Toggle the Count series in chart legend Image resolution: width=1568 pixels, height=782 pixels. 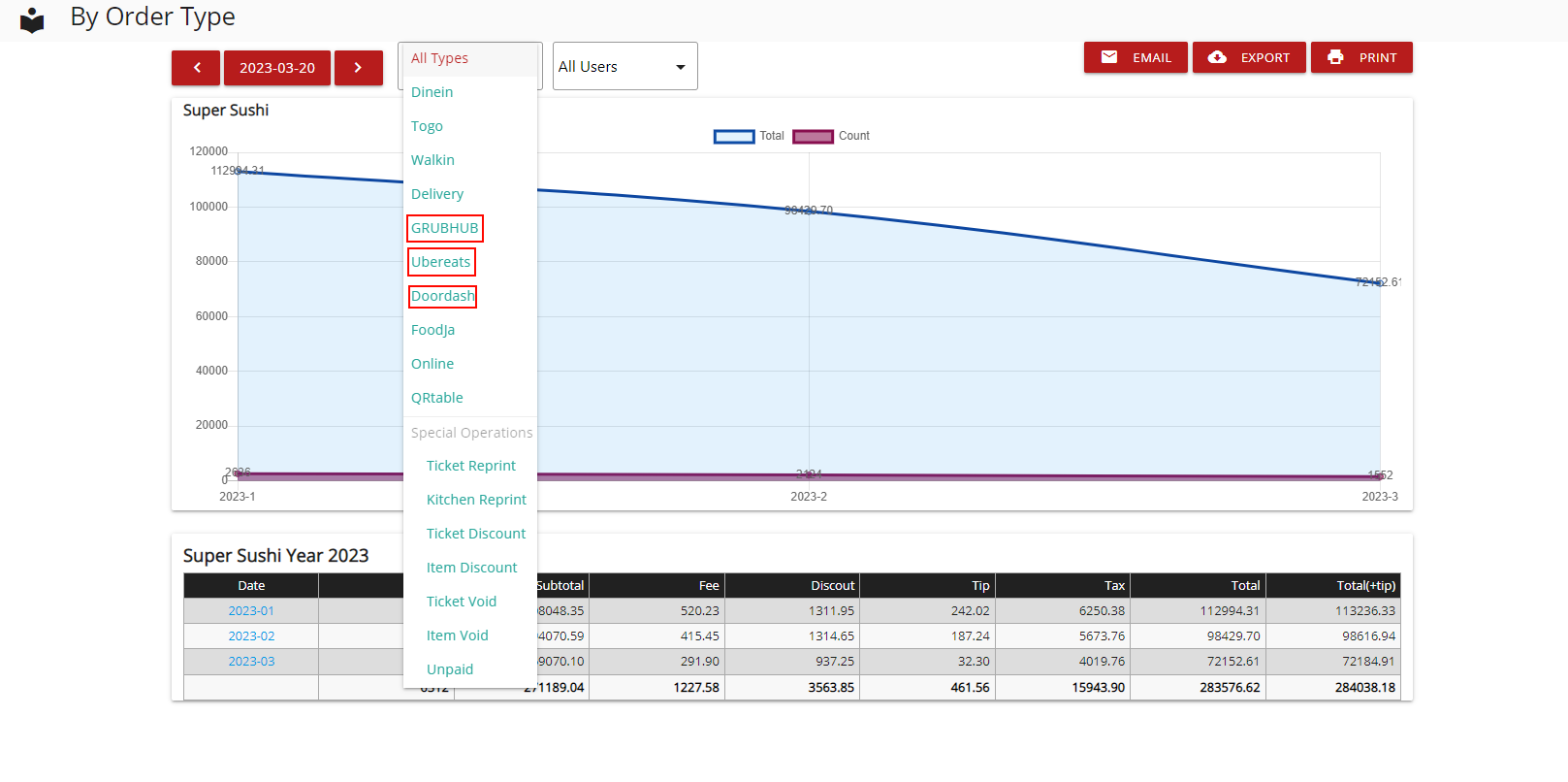pos(830,136)
